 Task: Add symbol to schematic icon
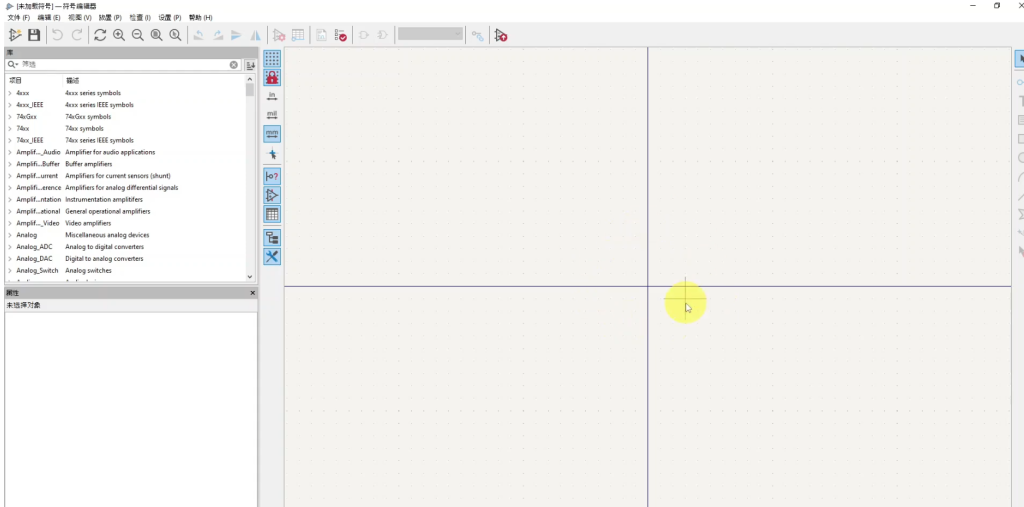click(x=501, y=35)
